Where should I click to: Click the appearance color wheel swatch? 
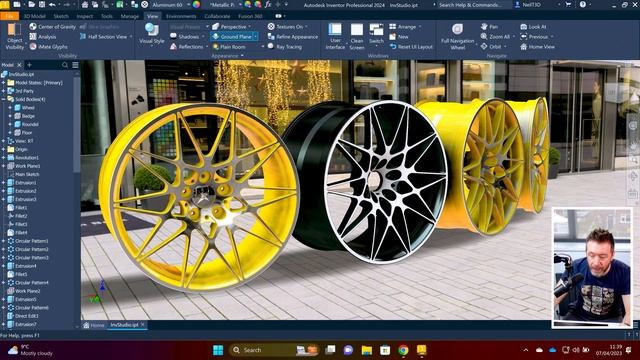coord(196,5)
